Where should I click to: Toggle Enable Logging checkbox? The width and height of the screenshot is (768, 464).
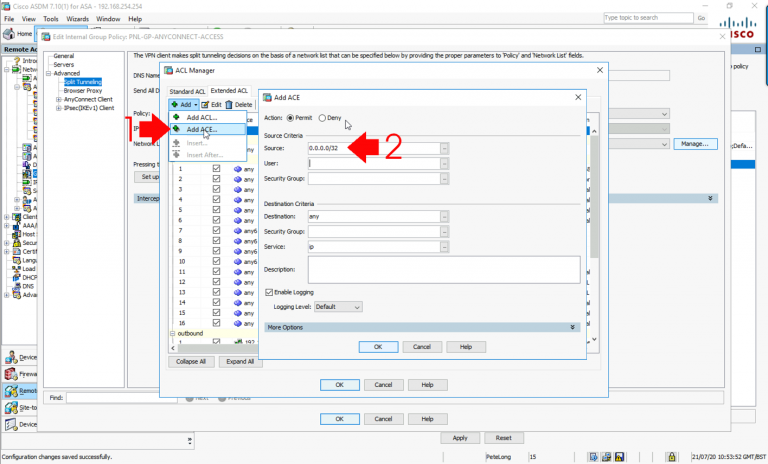(269, 292)
